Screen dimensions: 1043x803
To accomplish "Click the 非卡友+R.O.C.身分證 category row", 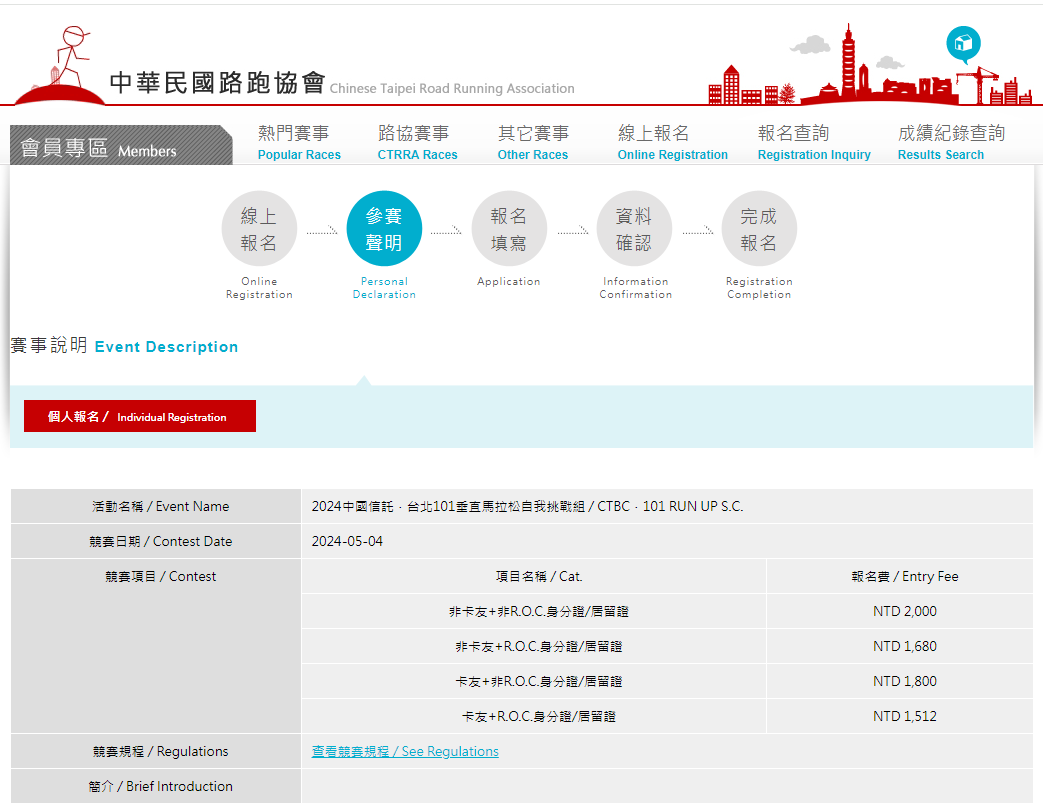I will point(539,646).
